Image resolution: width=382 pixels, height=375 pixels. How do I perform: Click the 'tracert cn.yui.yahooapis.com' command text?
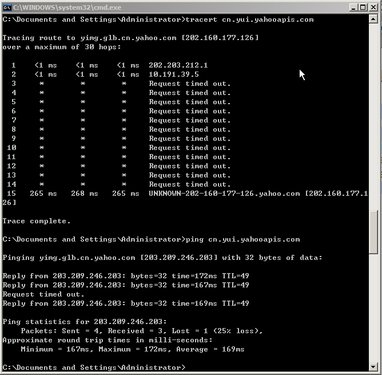(250, 19)
